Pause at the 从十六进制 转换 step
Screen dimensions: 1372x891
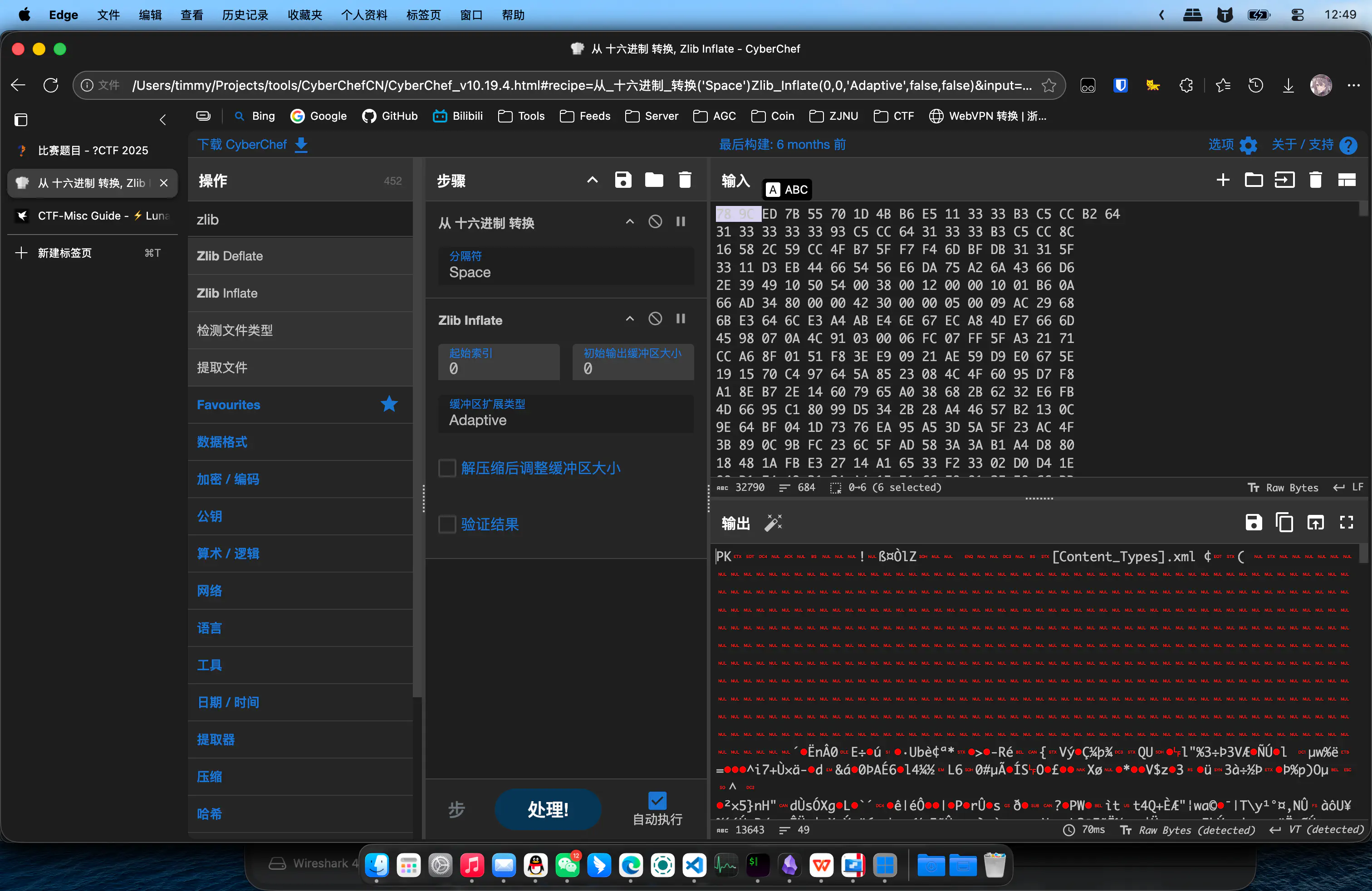[x=681, y=222]
